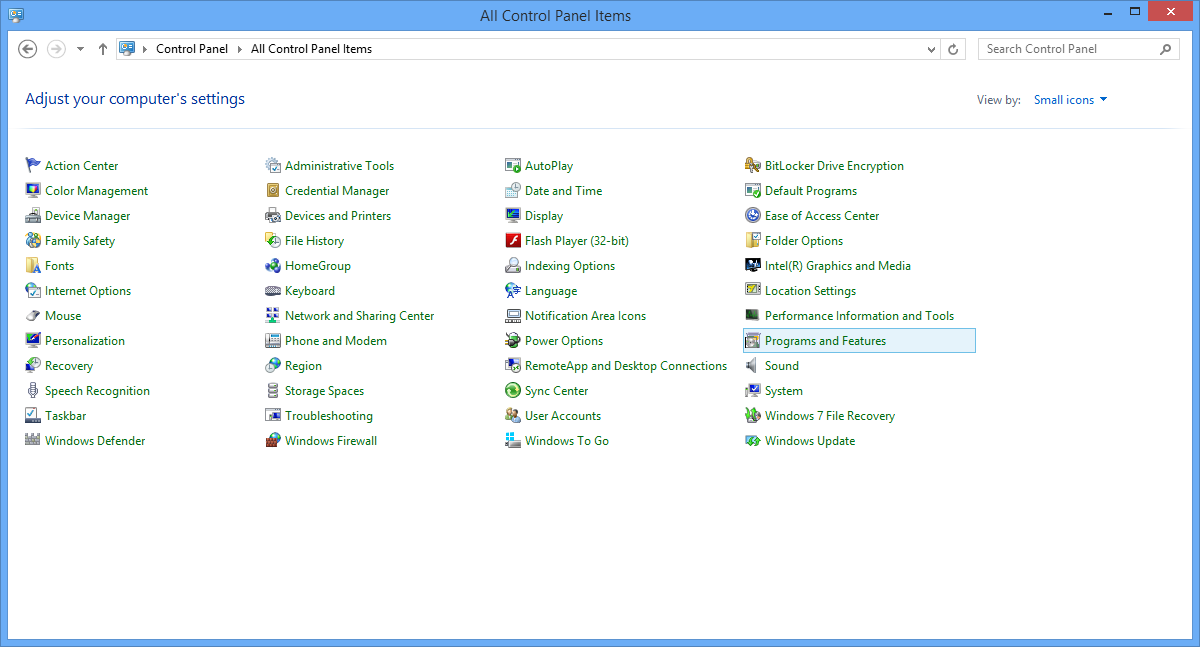Open the Power Options battery icon
The height and width of the screenshot is (647, 1200).
513,341
